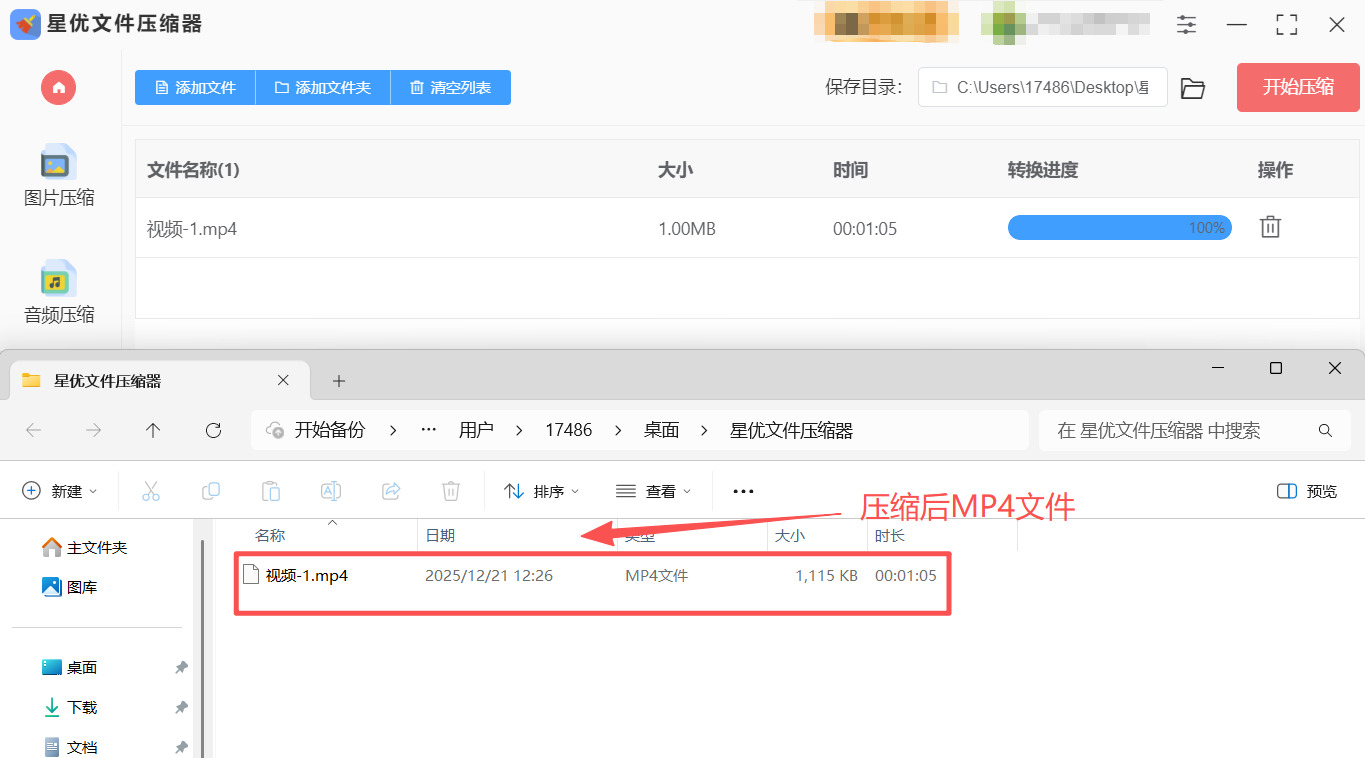1365x758 pixels.
Task: Open 图库 in the navigation pane
Action: (70, 587)
